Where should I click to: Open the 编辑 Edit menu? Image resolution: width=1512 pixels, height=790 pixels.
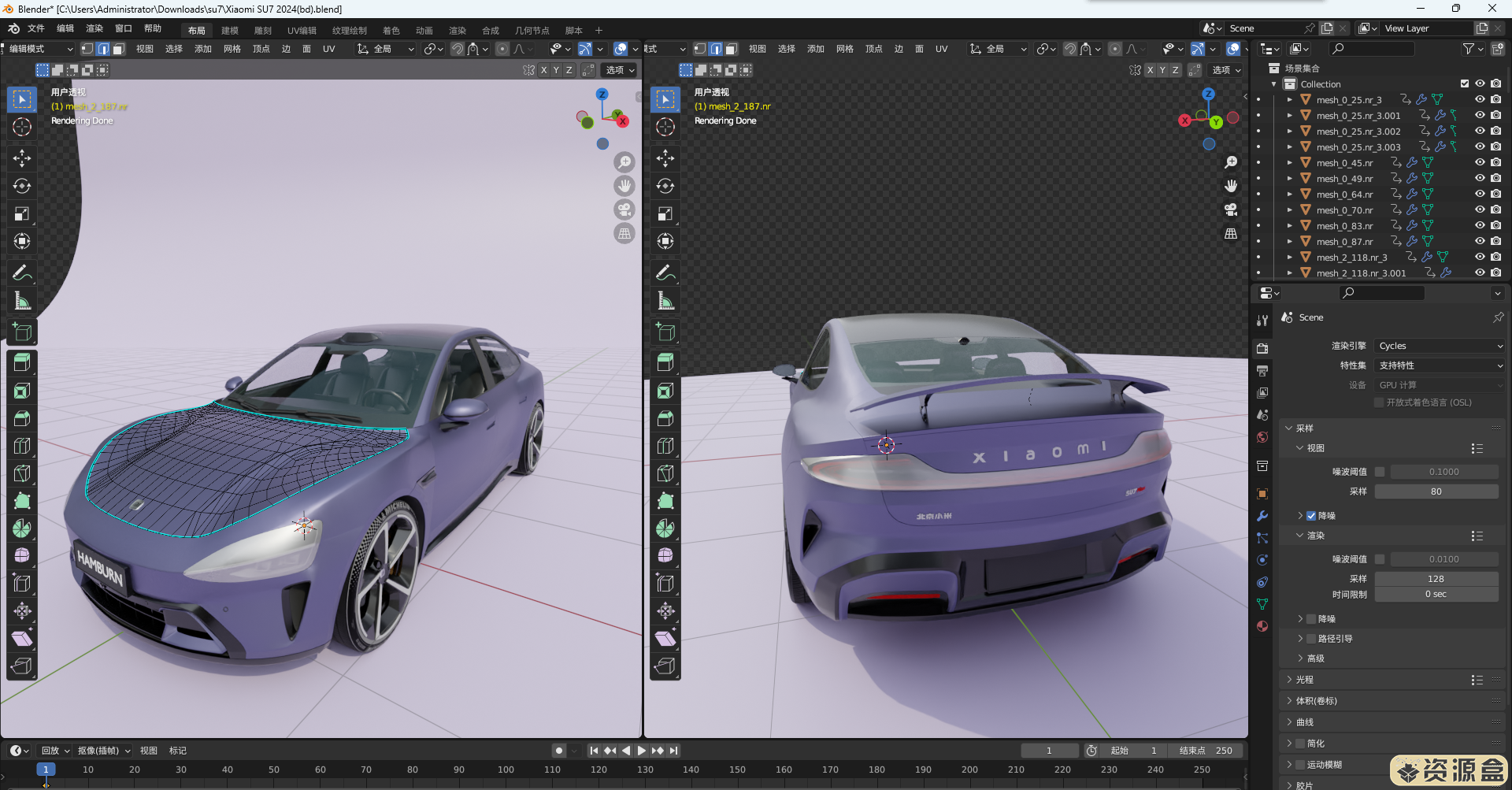tap(65, 28)
